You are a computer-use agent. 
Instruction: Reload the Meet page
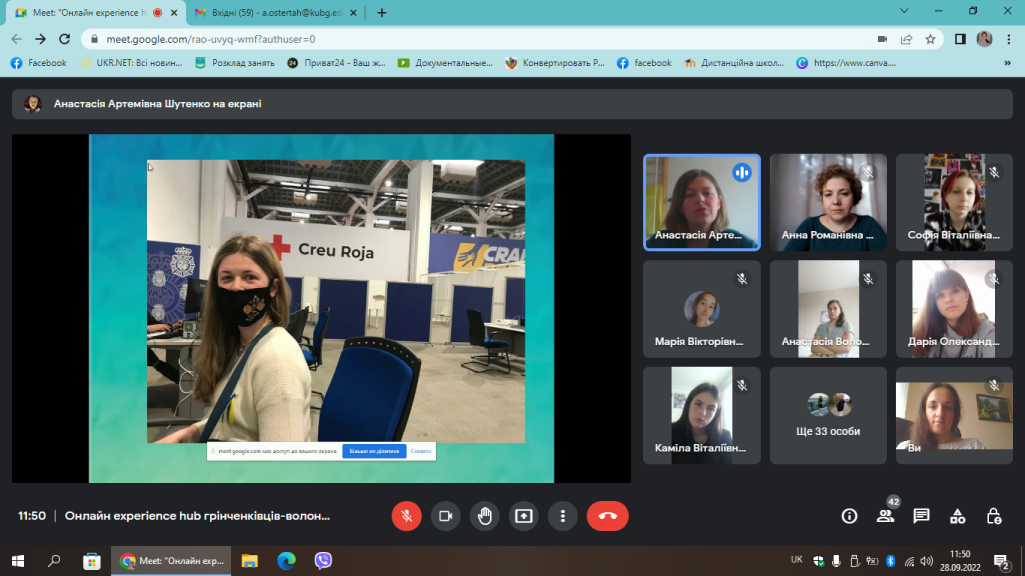tap(65, 39)
